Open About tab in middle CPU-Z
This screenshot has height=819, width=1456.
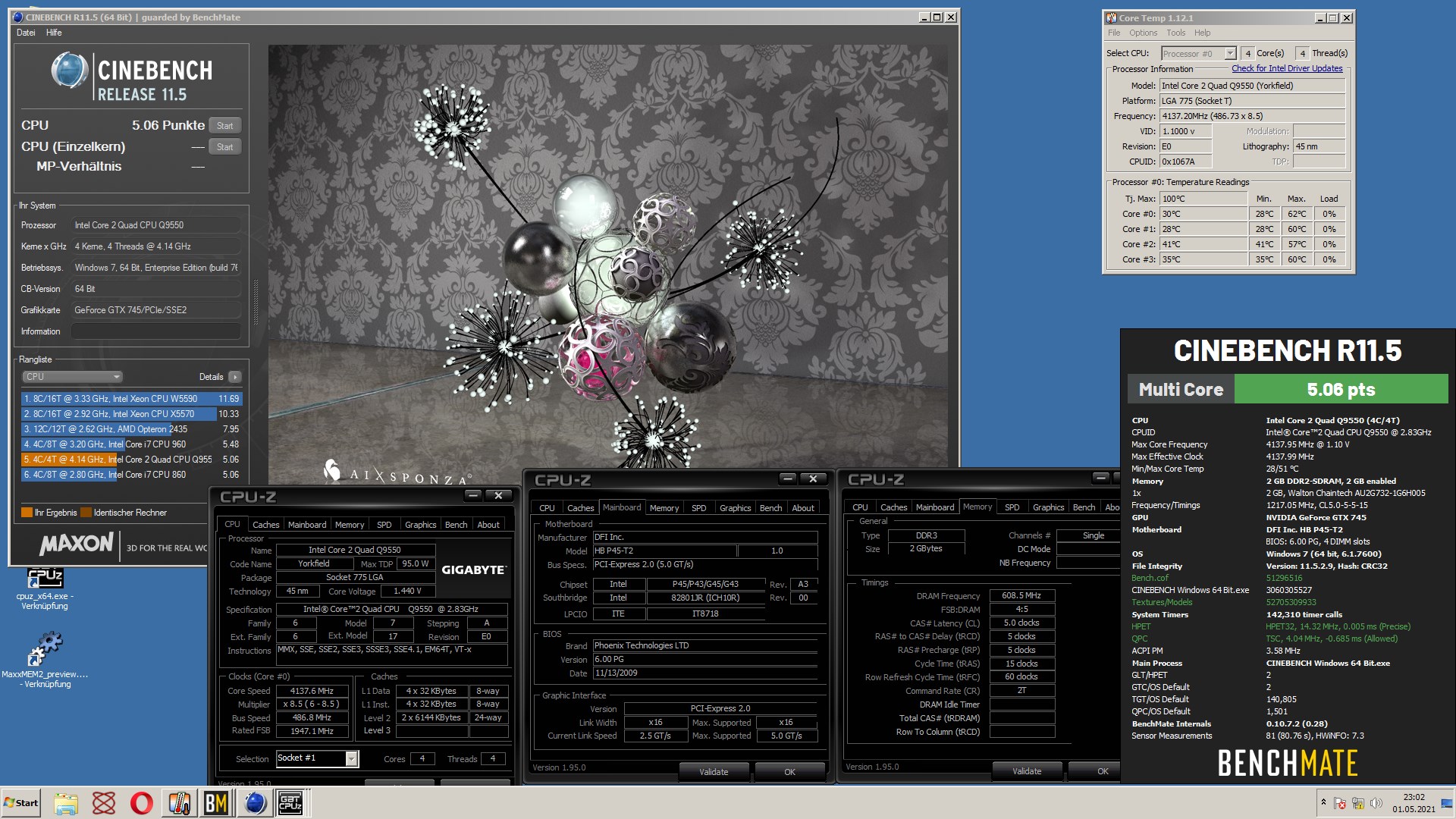(x=803, y=508)
